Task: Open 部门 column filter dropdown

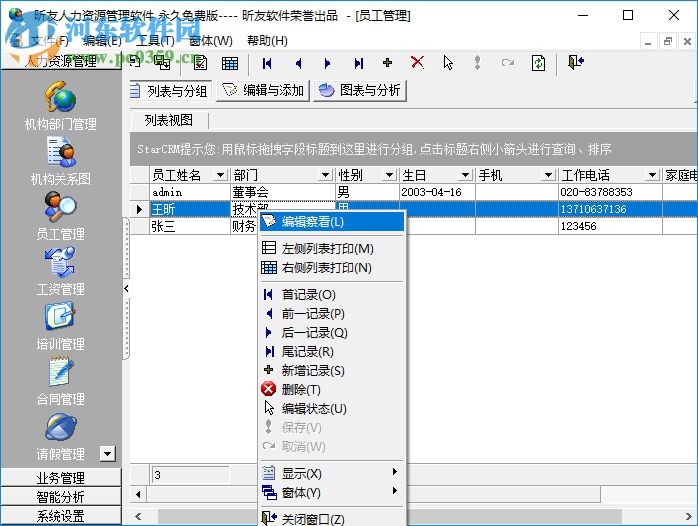Action: click(x=325, y=175)
